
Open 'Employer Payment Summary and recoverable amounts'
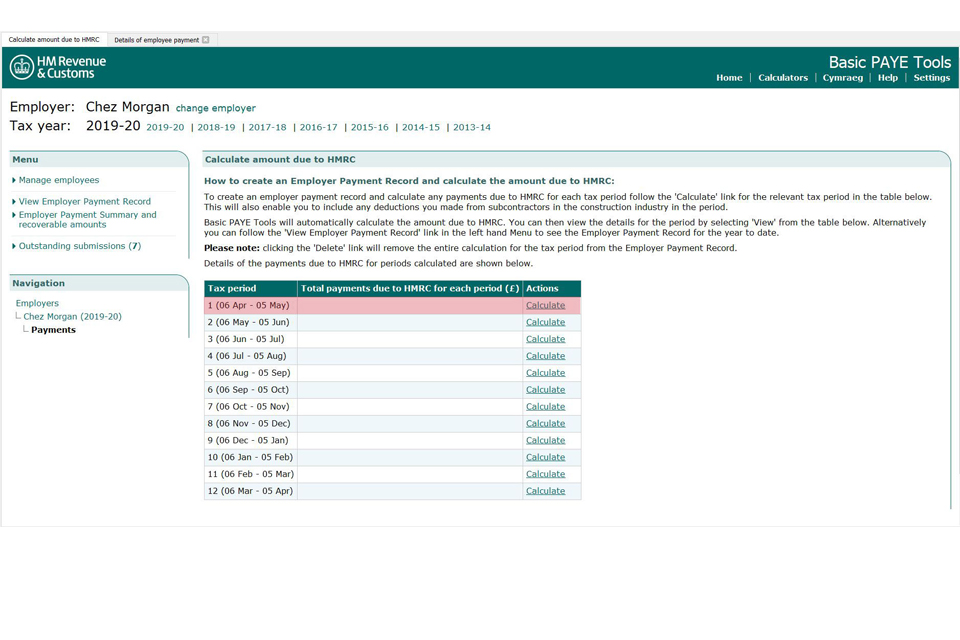click(88, 220)
